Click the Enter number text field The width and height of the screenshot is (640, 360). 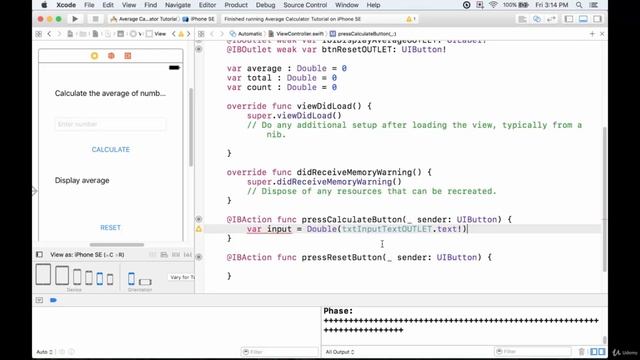(x=110, y=124)
